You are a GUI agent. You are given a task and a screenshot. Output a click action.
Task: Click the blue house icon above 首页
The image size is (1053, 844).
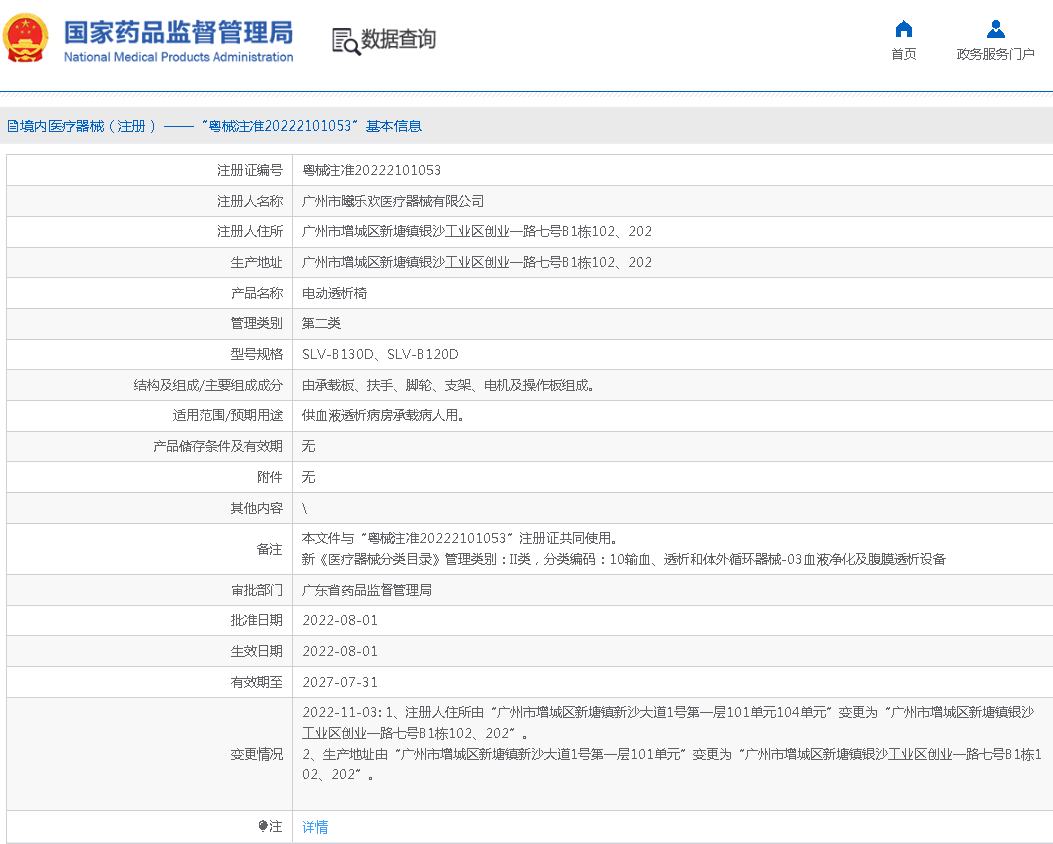pyautogui.click(x=903, y=29)
